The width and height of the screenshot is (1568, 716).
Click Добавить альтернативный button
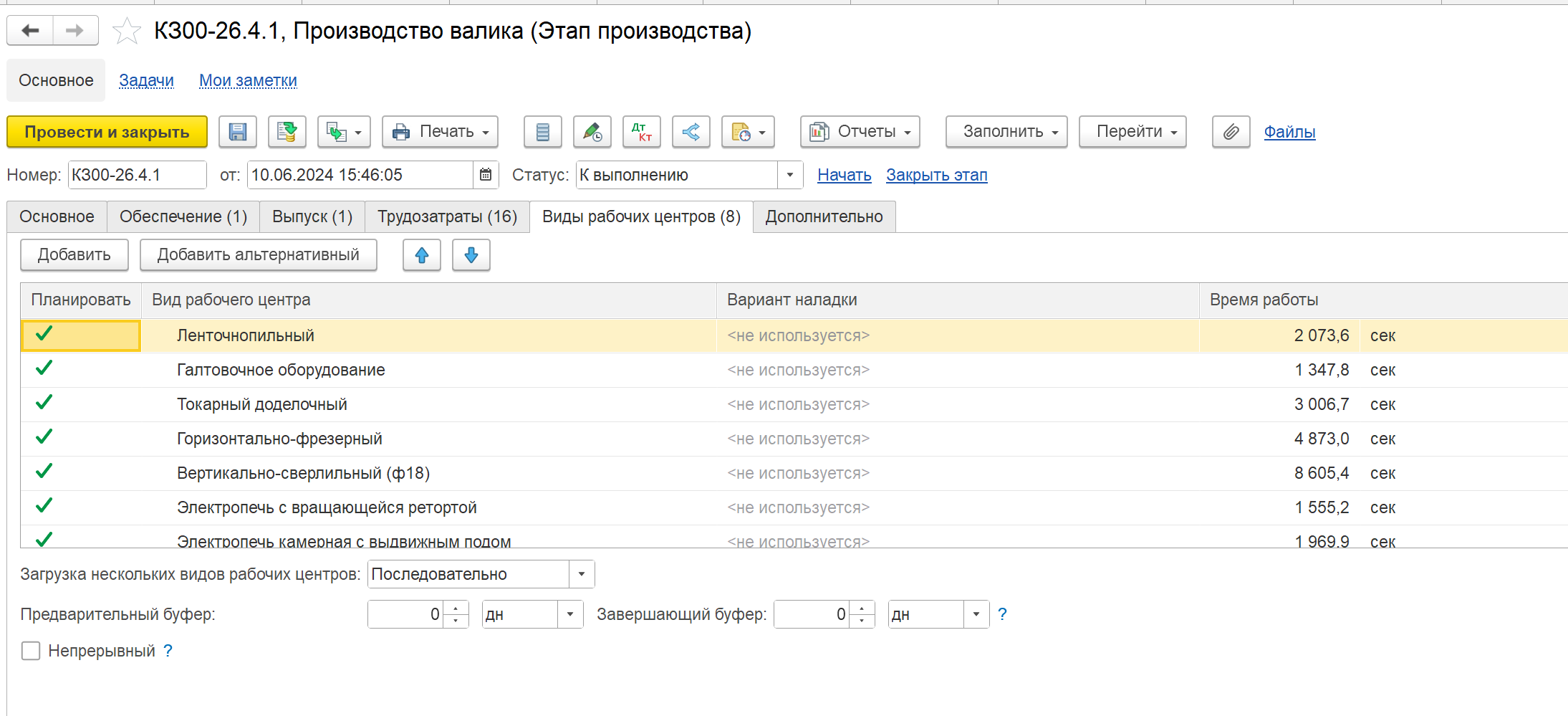(259, 255)
